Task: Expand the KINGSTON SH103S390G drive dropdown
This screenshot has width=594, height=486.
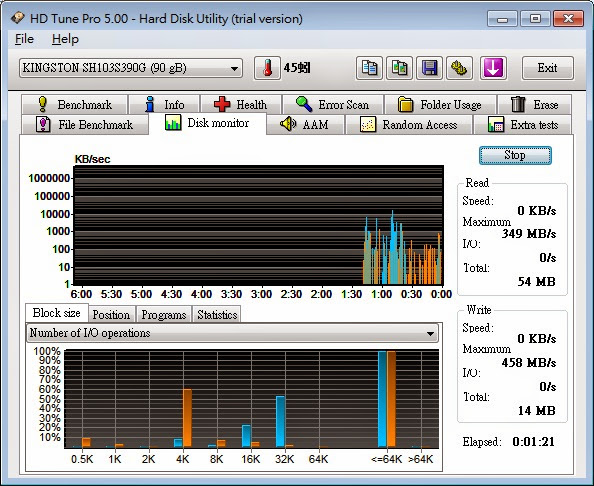Action: (131, 68)
